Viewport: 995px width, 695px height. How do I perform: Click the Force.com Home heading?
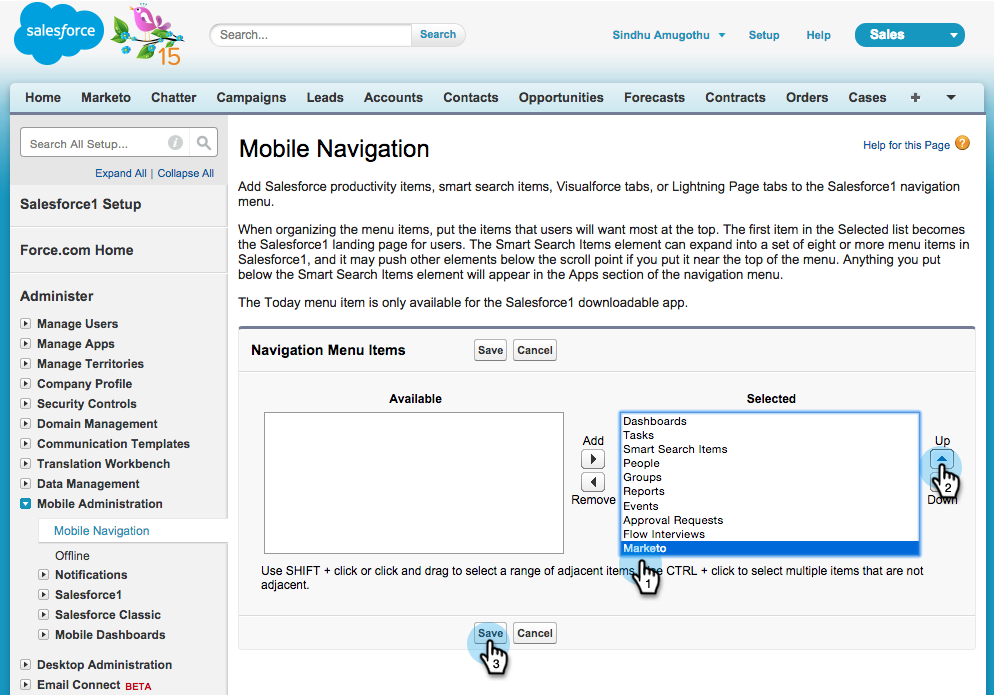pyautogui.click(x=76, y=250)
